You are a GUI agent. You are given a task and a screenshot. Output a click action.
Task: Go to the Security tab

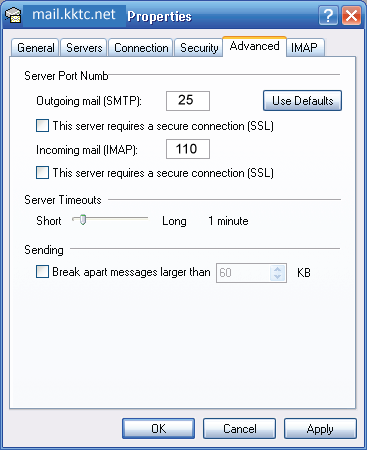coord(199,48)
